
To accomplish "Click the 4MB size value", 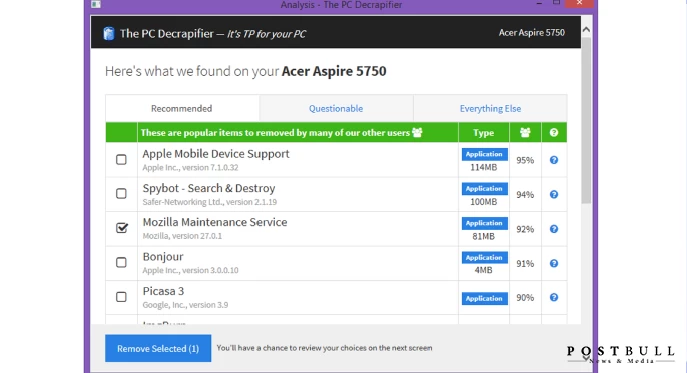I will coord(484,270).
